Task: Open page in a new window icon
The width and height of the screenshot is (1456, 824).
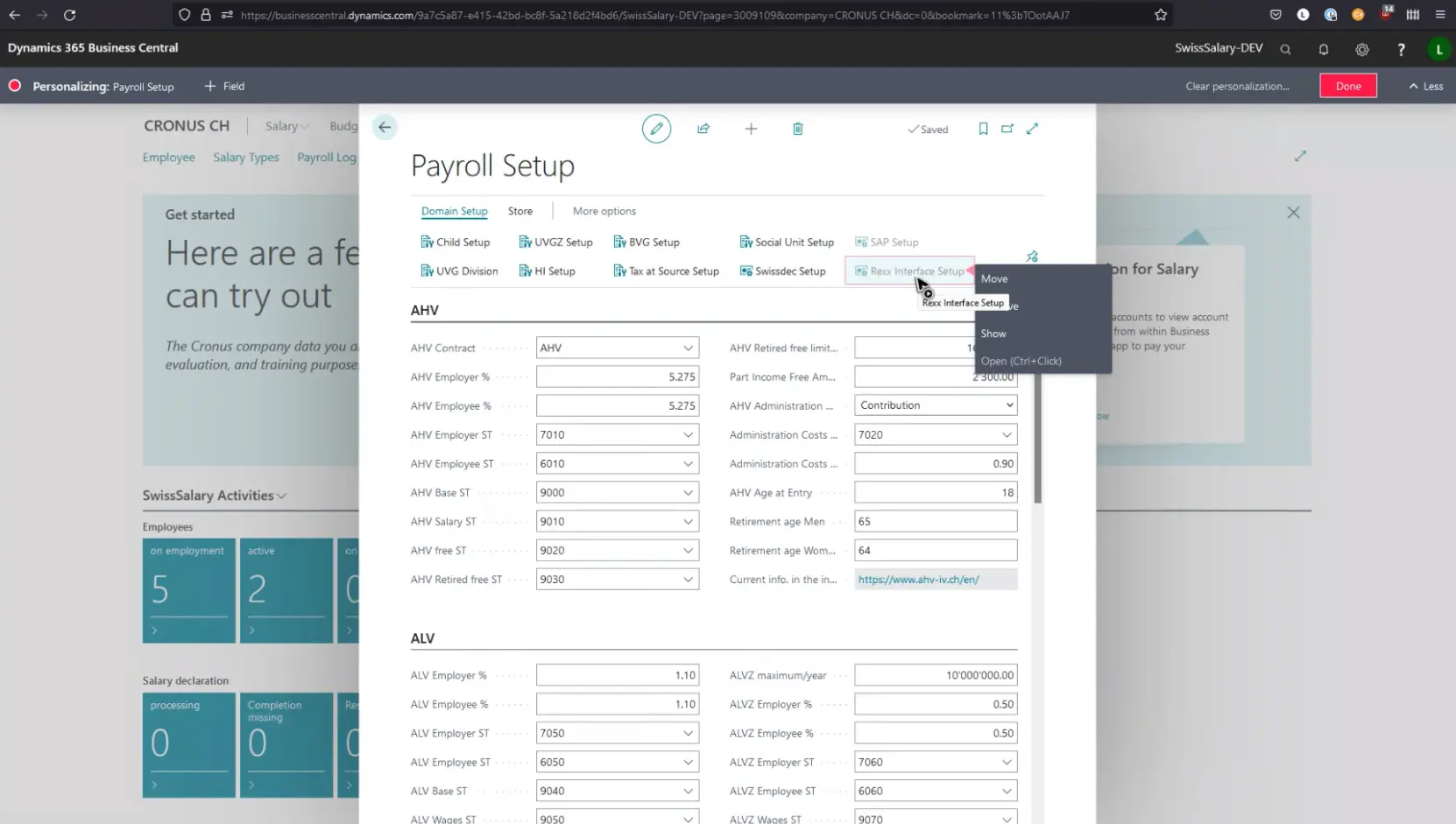Action: click(x=1007, y=129)
